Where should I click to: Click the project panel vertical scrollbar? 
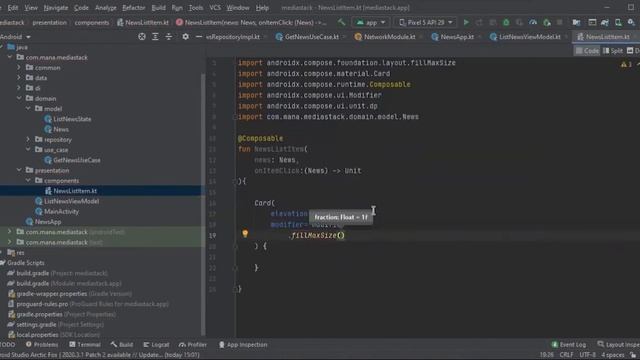[x=203, y=204]
